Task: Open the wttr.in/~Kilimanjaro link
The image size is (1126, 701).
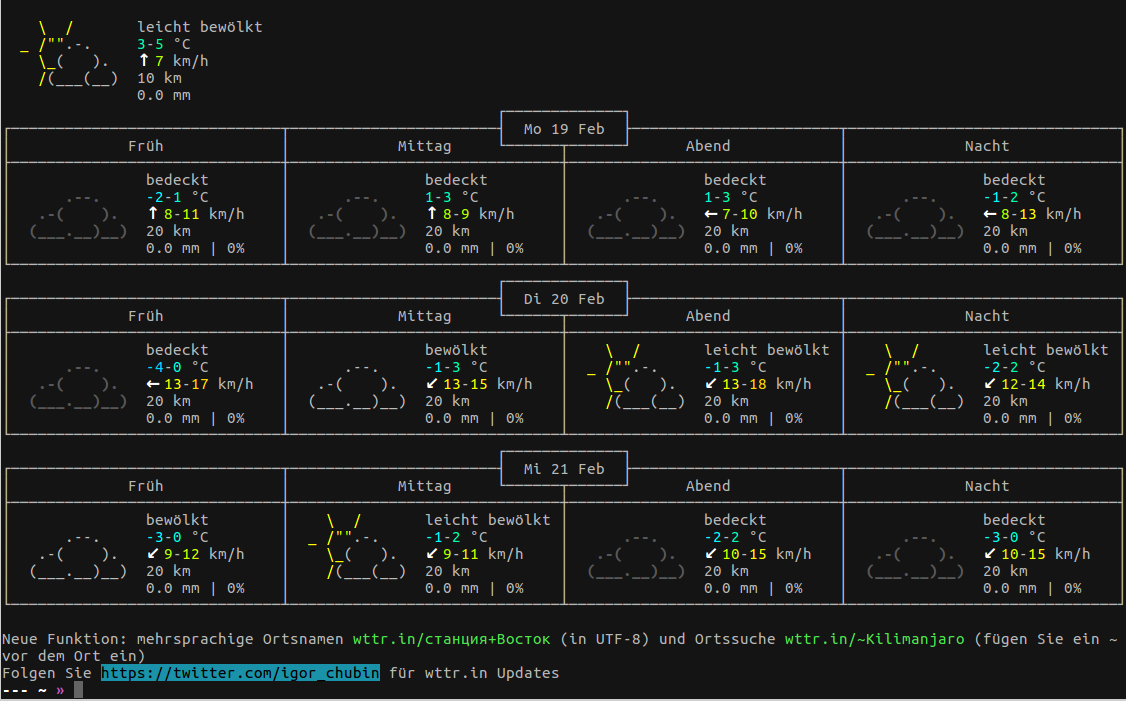Action: [874, 639]
